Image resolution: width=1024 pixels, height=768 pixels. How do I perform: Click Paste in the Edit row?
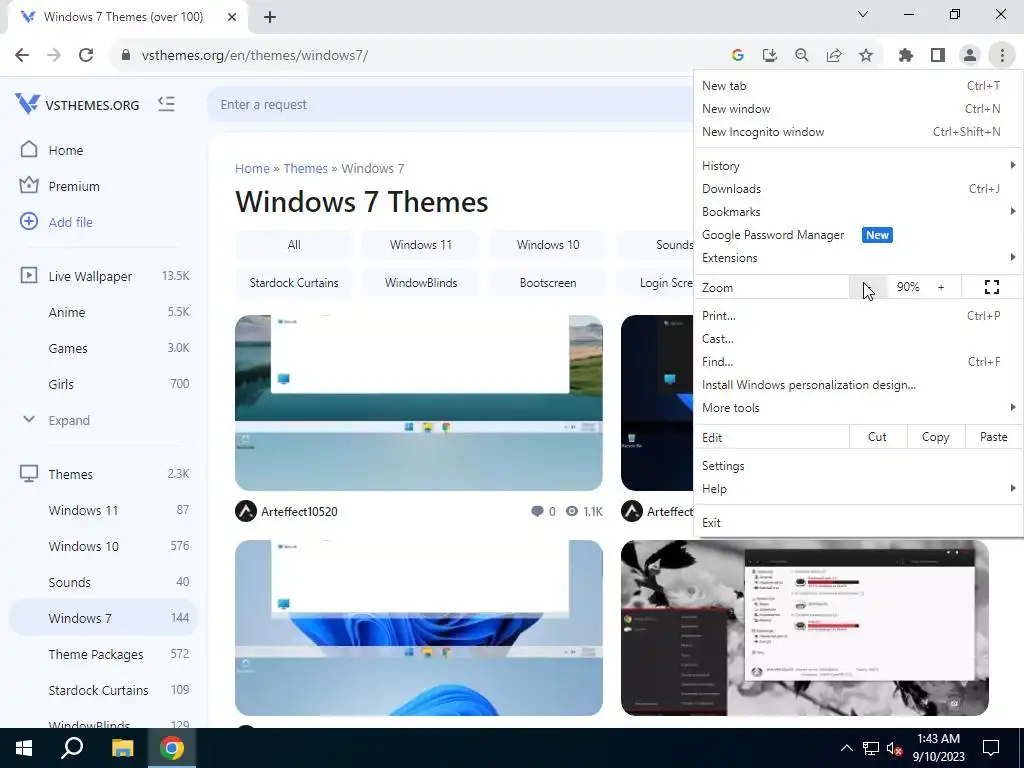pos(993,437)
